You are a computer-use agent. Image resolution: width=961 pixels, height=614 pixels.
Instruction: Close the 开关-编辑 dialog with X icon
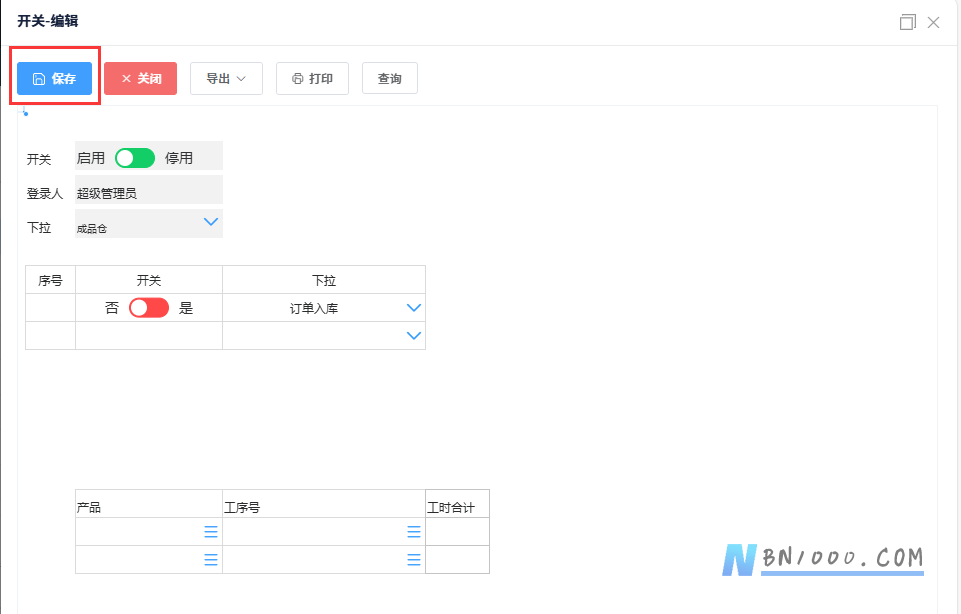pyautogui.click(x=933, y=23)
